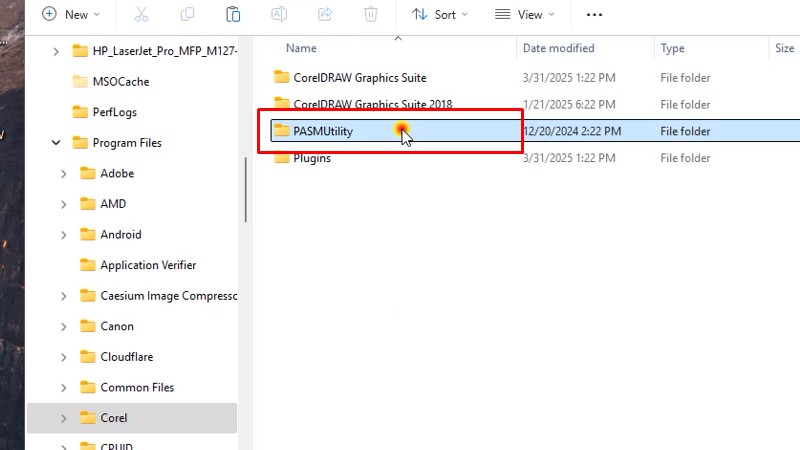The image size is (800, 450).
Task: Select Common Files in navigation tree
Action: pyautogui.click(x=137, y=387)
